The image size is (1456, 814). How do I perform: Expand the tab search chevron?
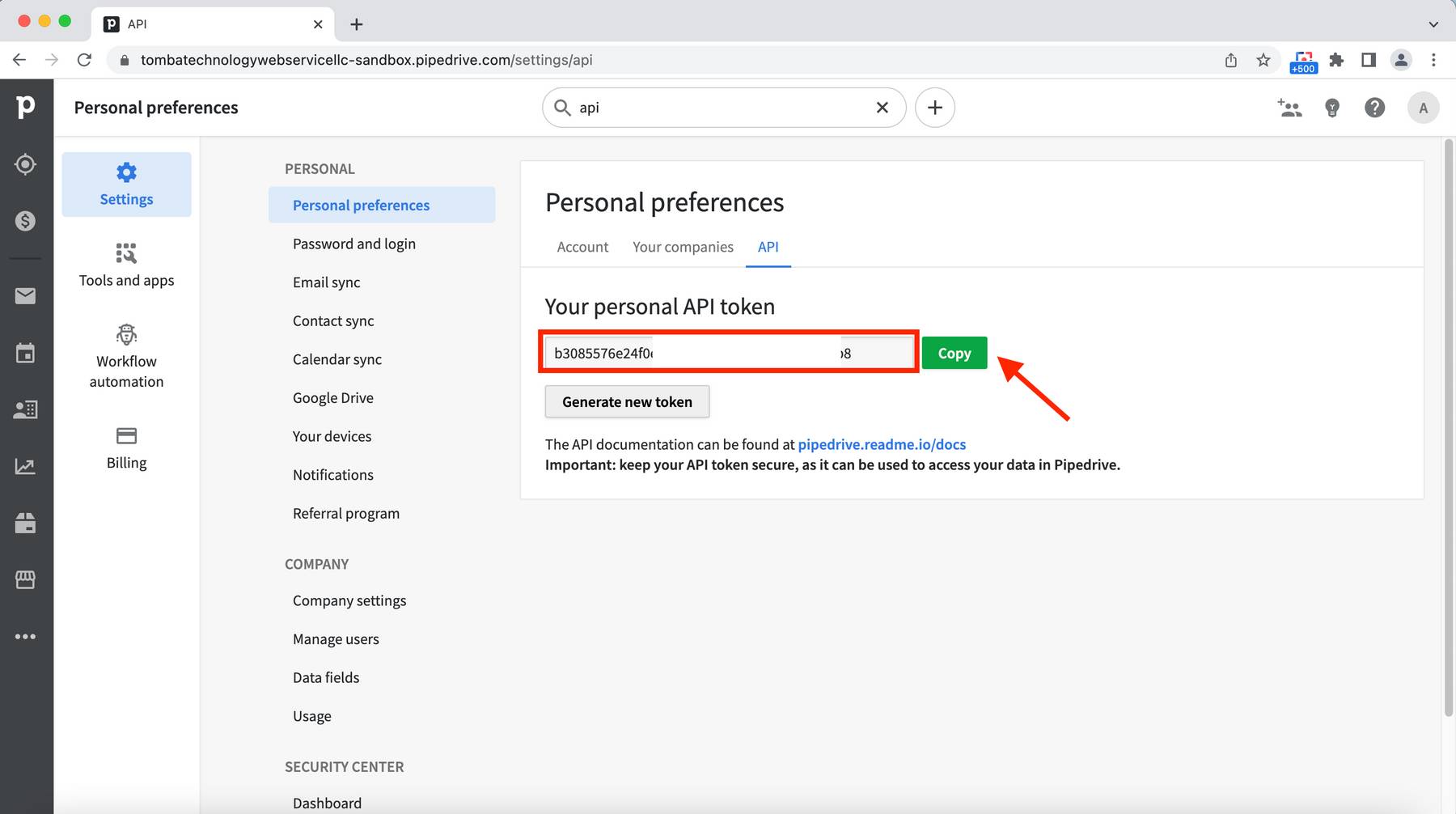[x=1433, y=24]
